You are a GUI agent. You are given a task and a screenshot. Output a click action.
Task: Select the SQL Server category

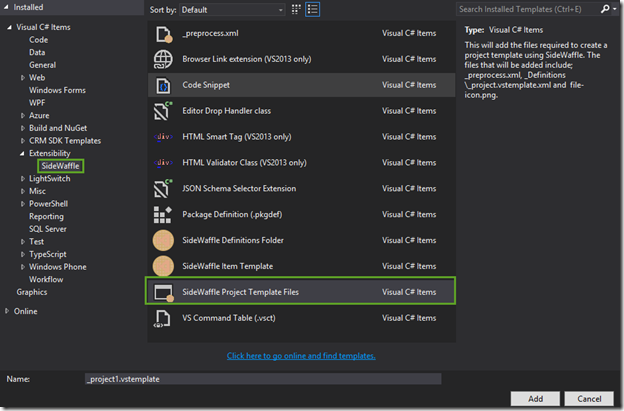point(48,229)
